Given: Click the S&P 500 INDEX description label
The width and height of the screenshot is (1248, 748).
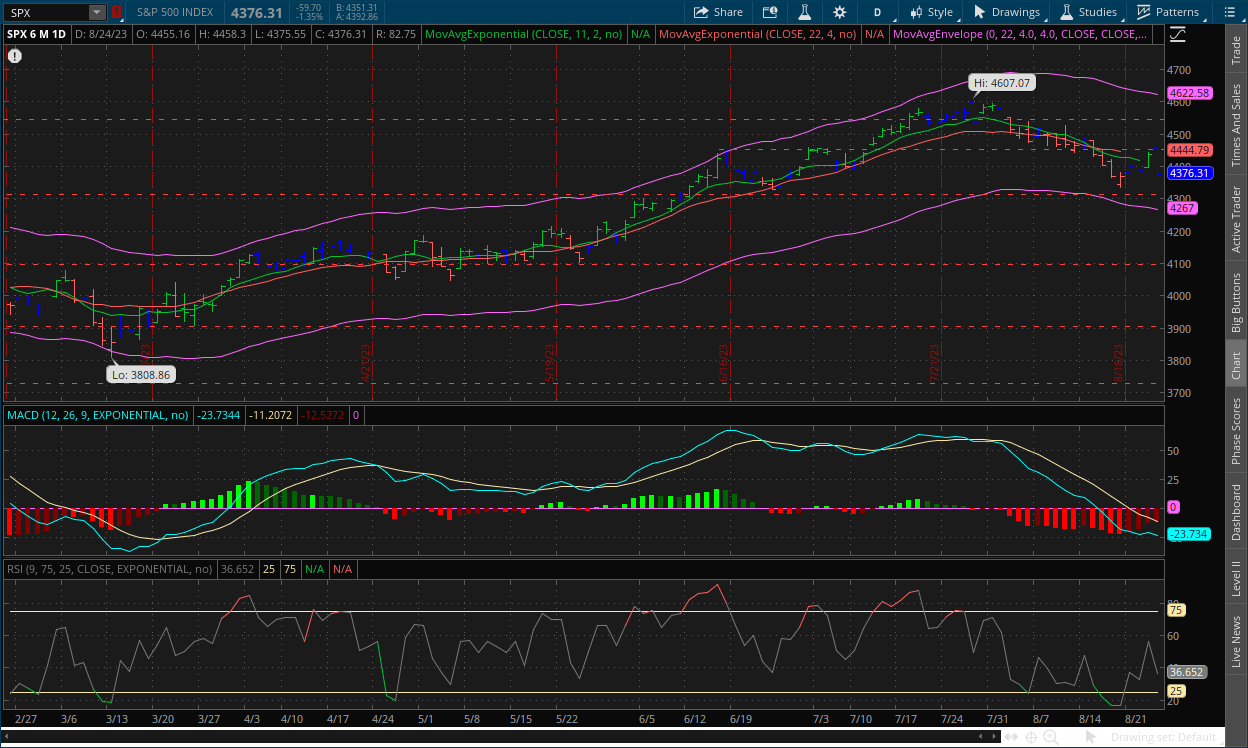Looking at the screenshot, I should coord(175,12).
